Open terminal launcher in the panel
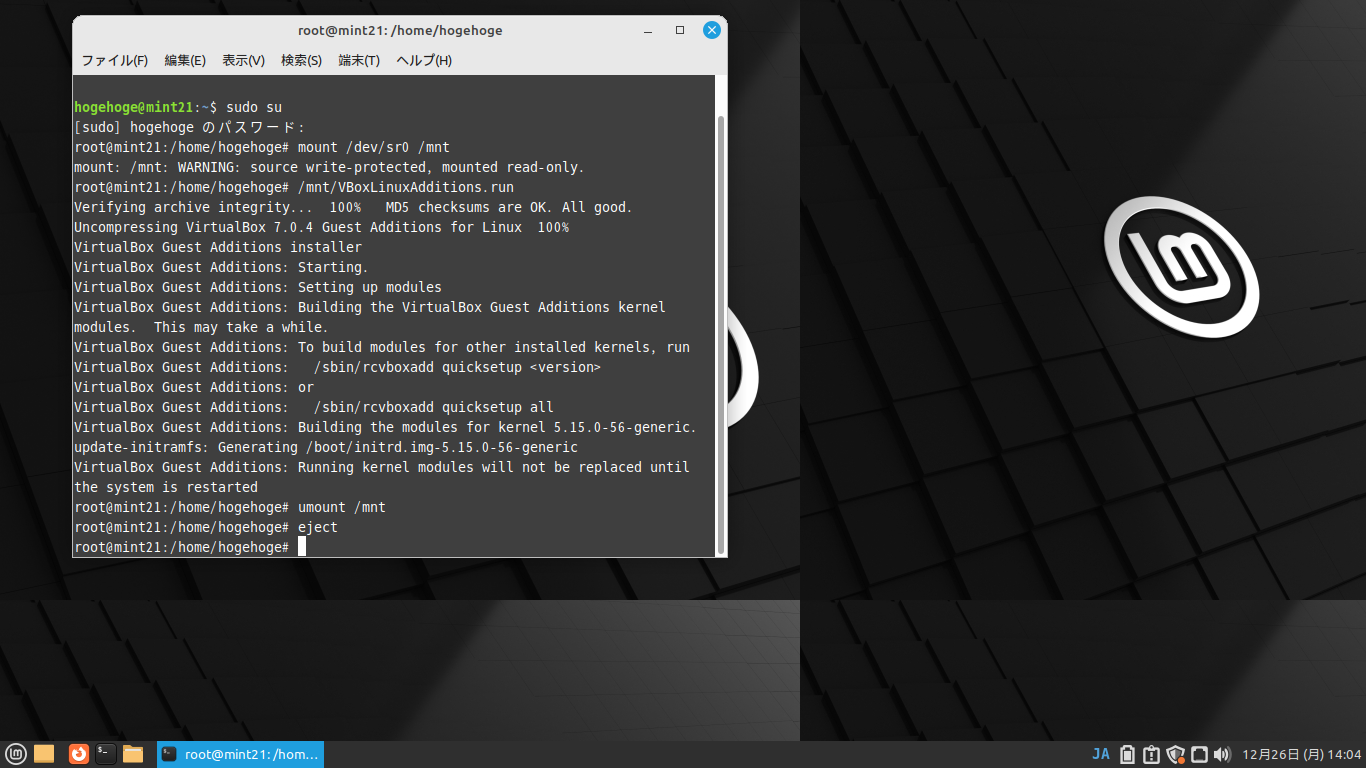This screenshot has height=768, width=1366. [x=106, y=754]
